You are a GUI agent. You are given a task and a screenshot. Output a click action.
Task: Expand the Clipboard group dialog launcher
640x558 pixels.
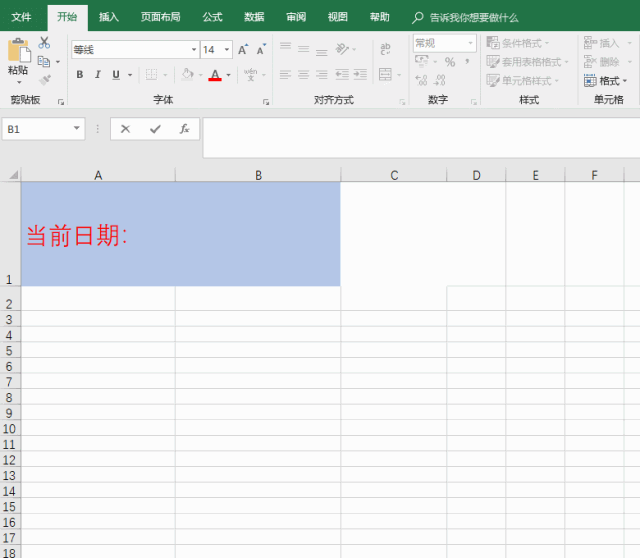click(x=61, y=102)
